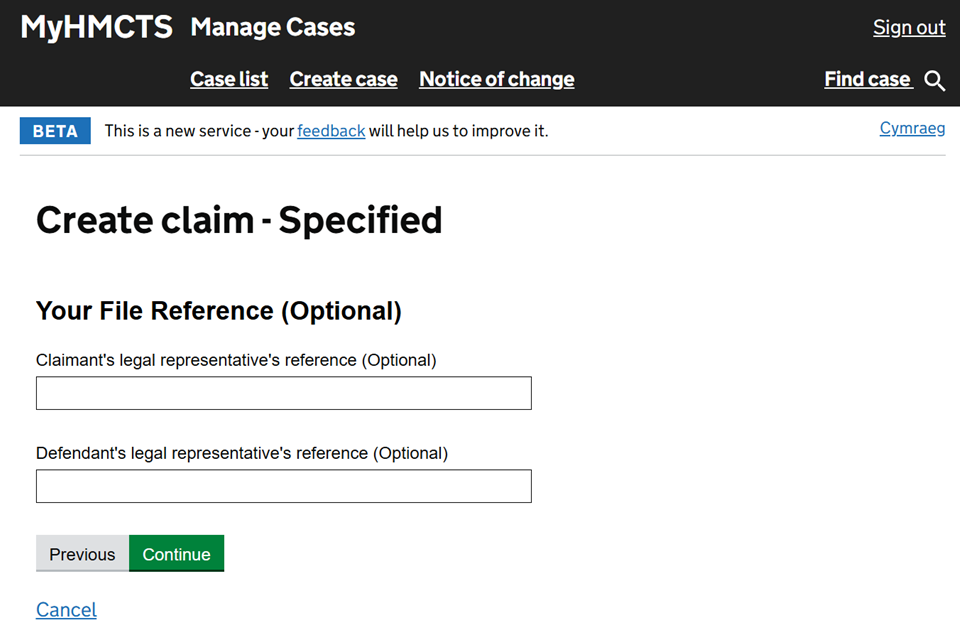This screenshot has width=960, height=640.
Task: Focus the Claimant's legal representative's reference field
Action: 283,393
